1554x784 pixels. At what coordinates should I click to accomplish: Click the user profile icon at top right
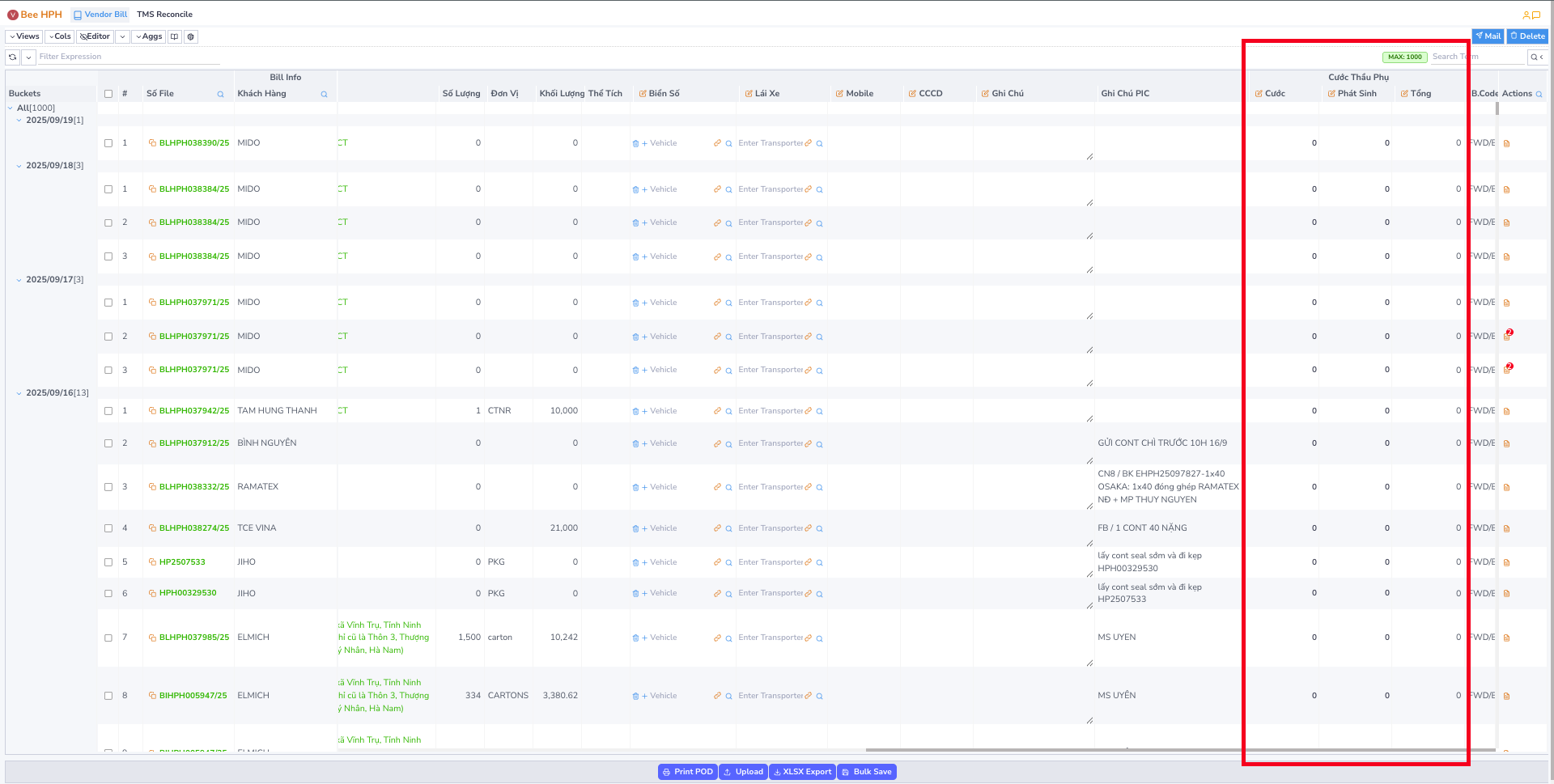[1526, 15]
